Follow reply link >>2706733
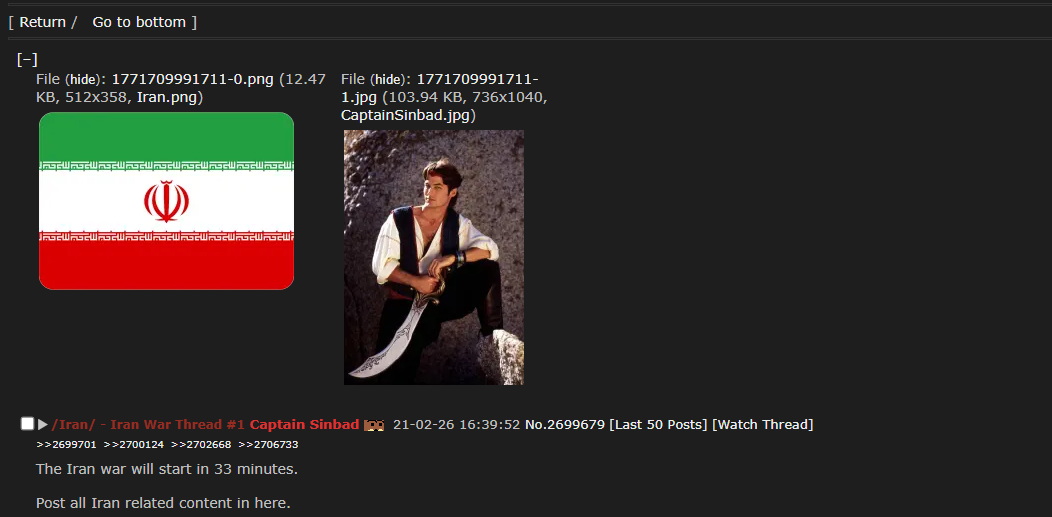This screenshot has width=1052, height=517. coord(268,445)
